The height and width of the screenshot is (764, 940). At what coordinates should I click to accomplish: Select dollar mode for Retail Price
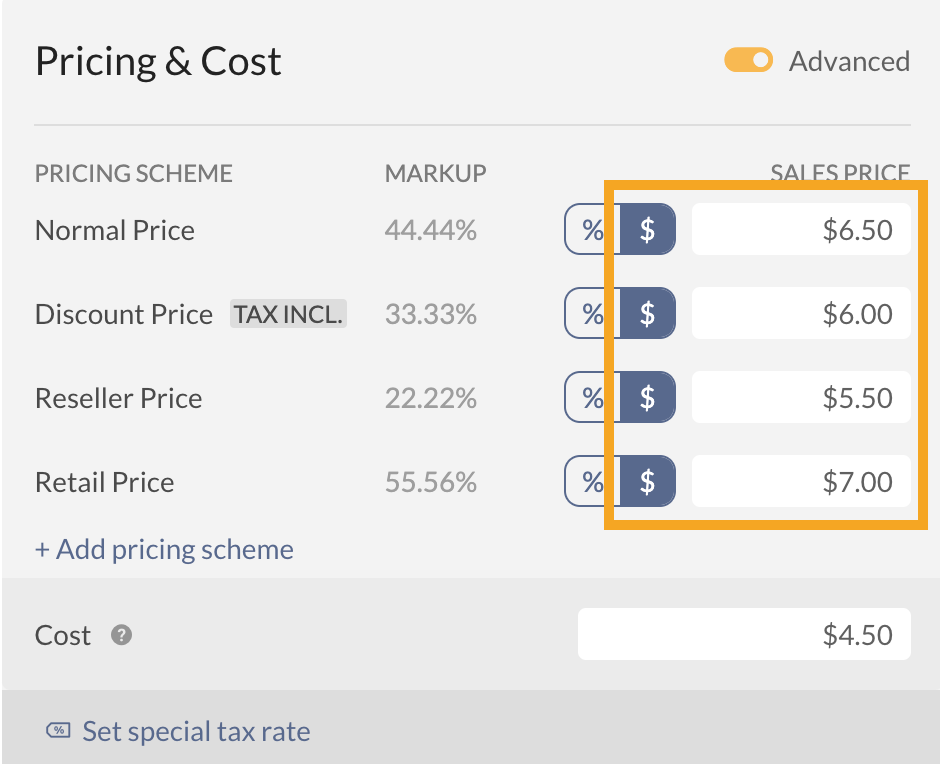(647, 482)
